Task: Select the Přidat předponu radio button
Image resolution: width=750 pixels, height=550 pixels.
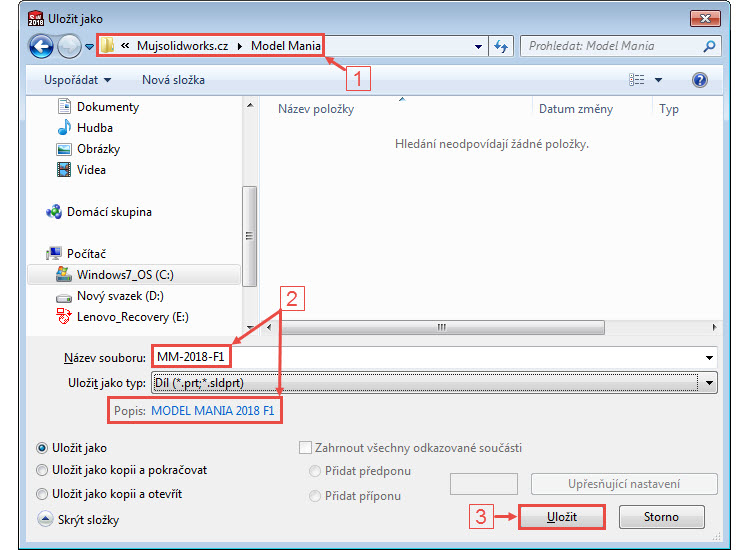Action: 315,471
